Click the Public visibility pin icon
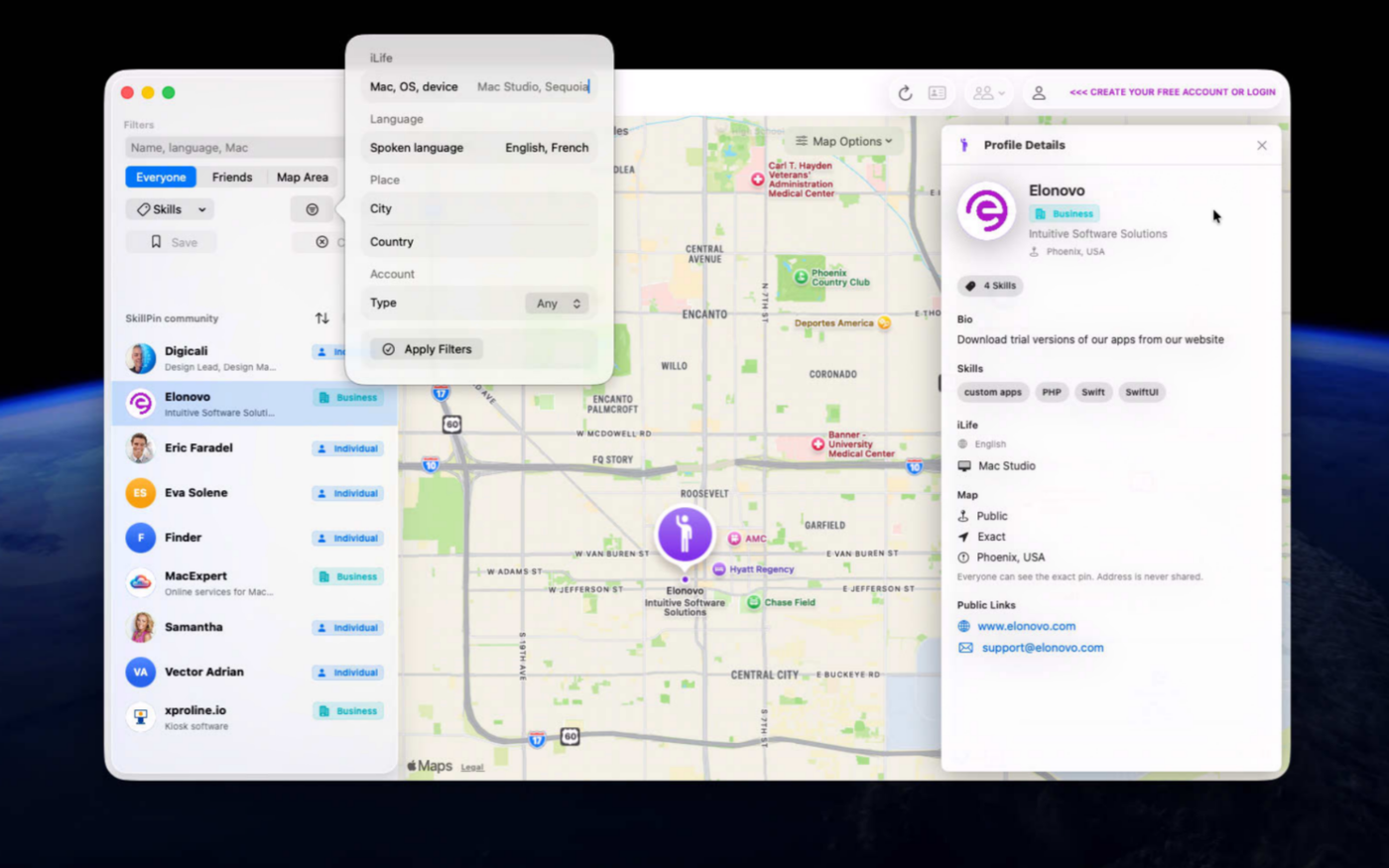This screenshot has height=868, width=1389. (x=963, y=516)
